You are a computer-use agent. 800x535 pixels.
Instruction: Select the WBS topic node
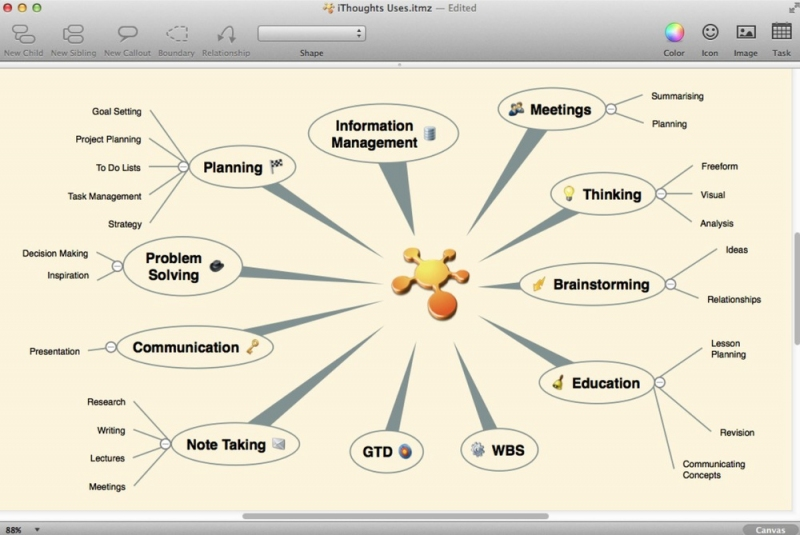[499, 450]
